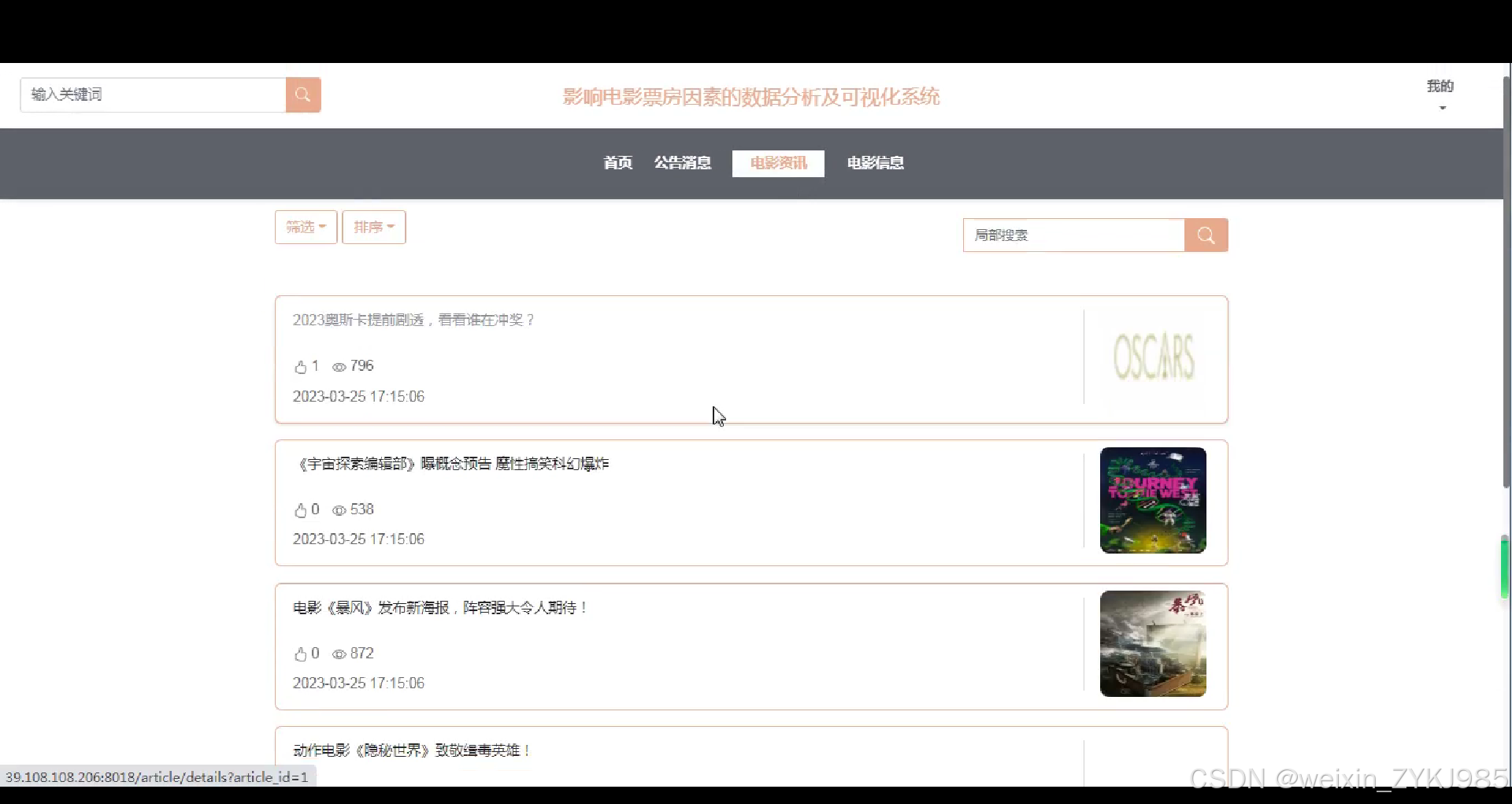Click like count 1 on the Oscars article

coord(315,366)
